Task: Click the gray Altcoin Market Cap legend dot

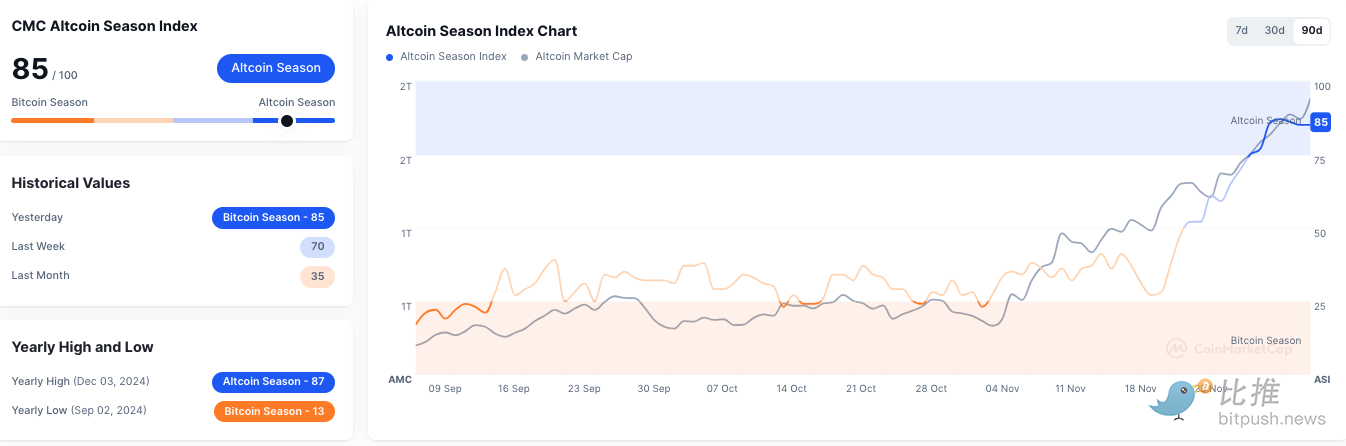Action: pos(525,57)
